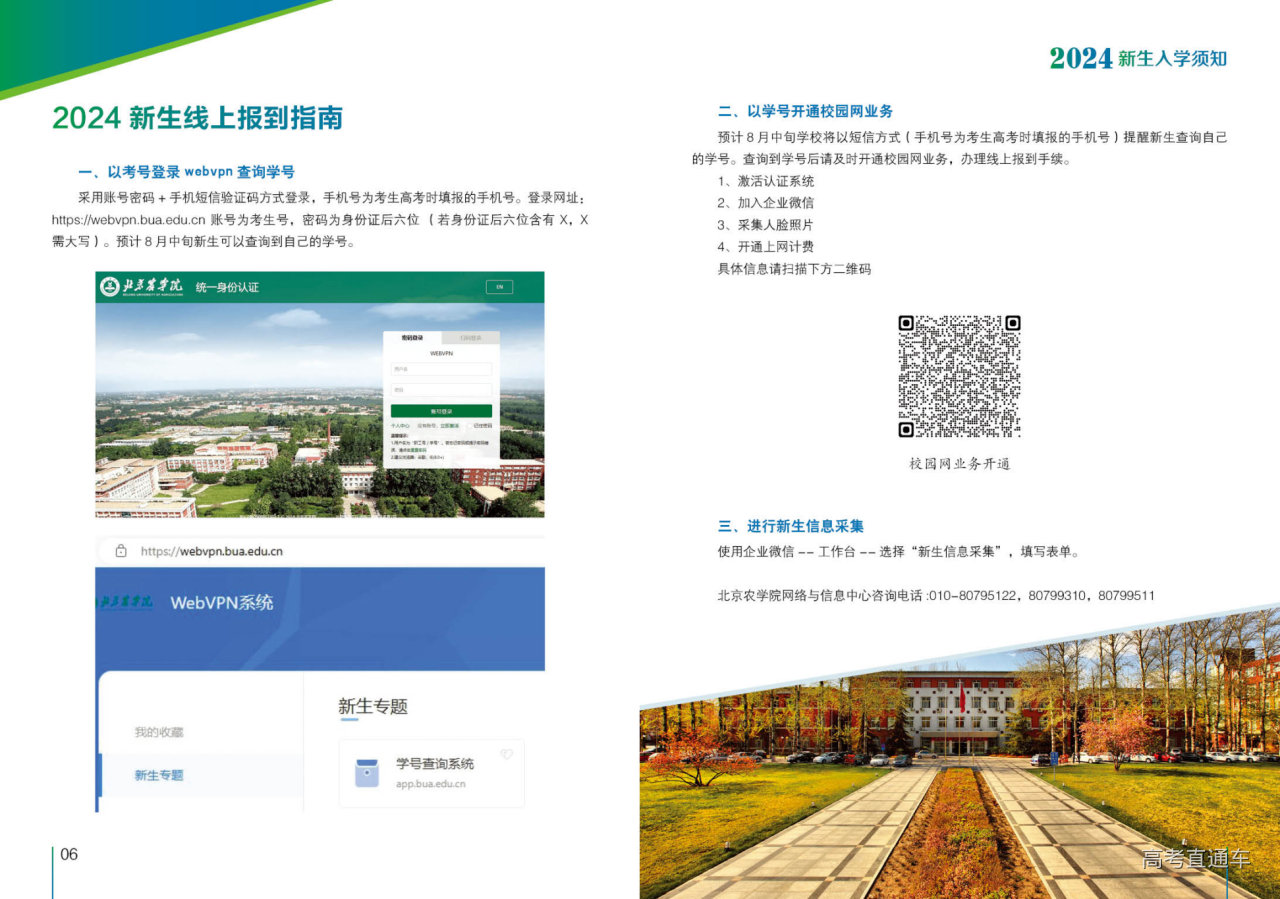The height and width of the screenshot is (899, 1280).
Task: Click the 校园网业务开通 QR code
Action: [958, 376]
